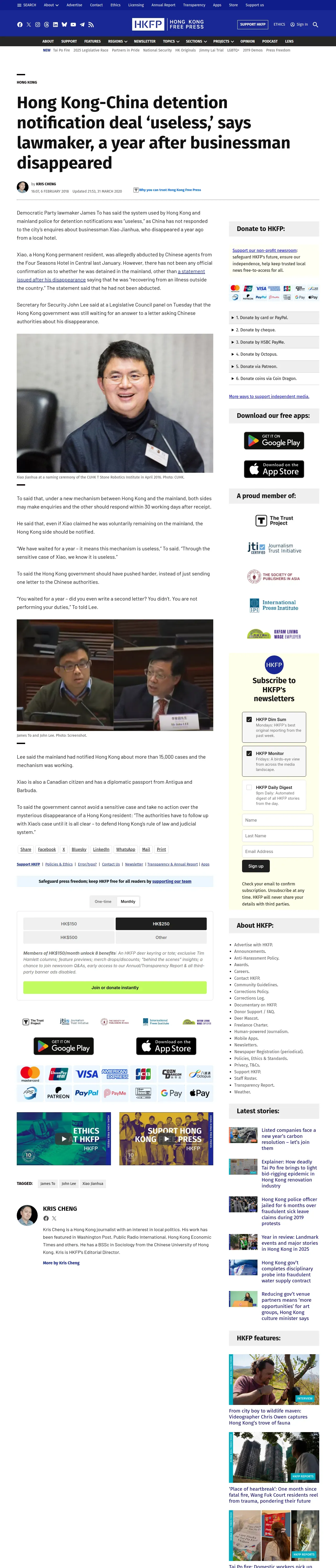Choose Other donation amount
This screenshot has height=1568, width=336.
click(161, 937)
